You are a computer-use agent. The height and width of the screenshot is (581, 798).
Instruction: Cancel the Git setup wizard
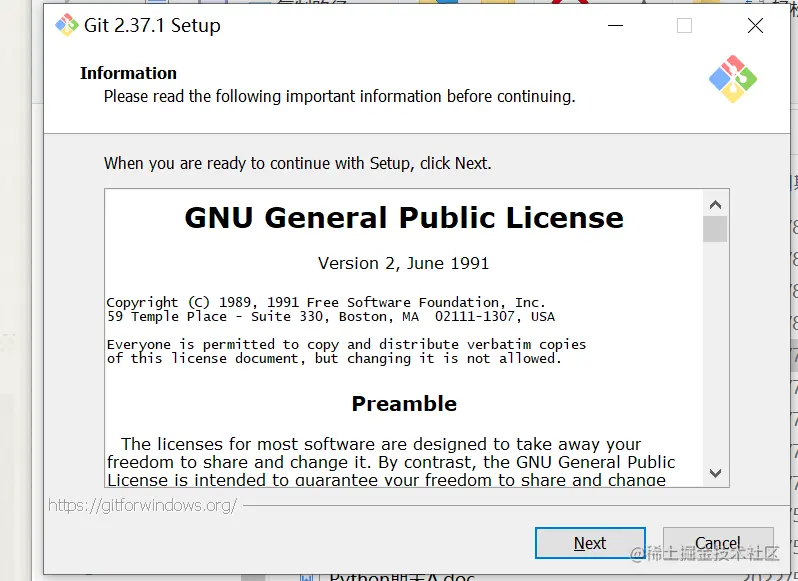(x=718, y=543)
